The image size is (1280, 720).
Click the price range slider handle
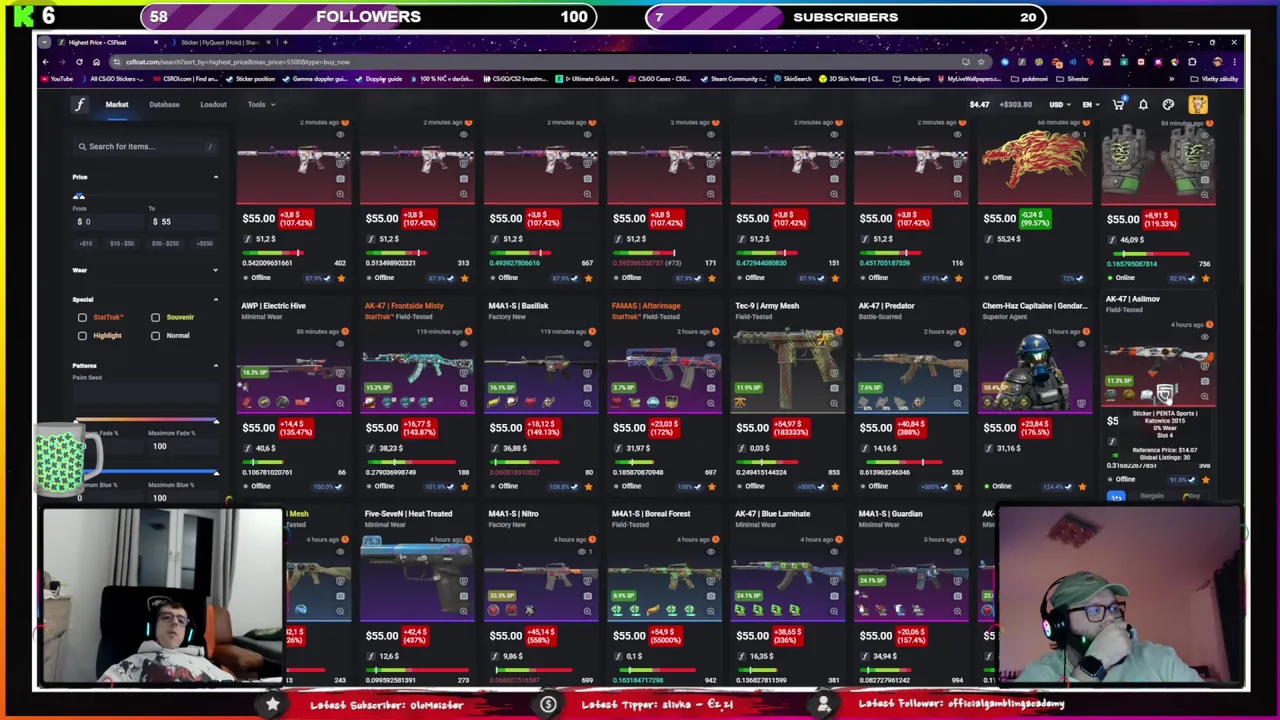tap(79, 197)
